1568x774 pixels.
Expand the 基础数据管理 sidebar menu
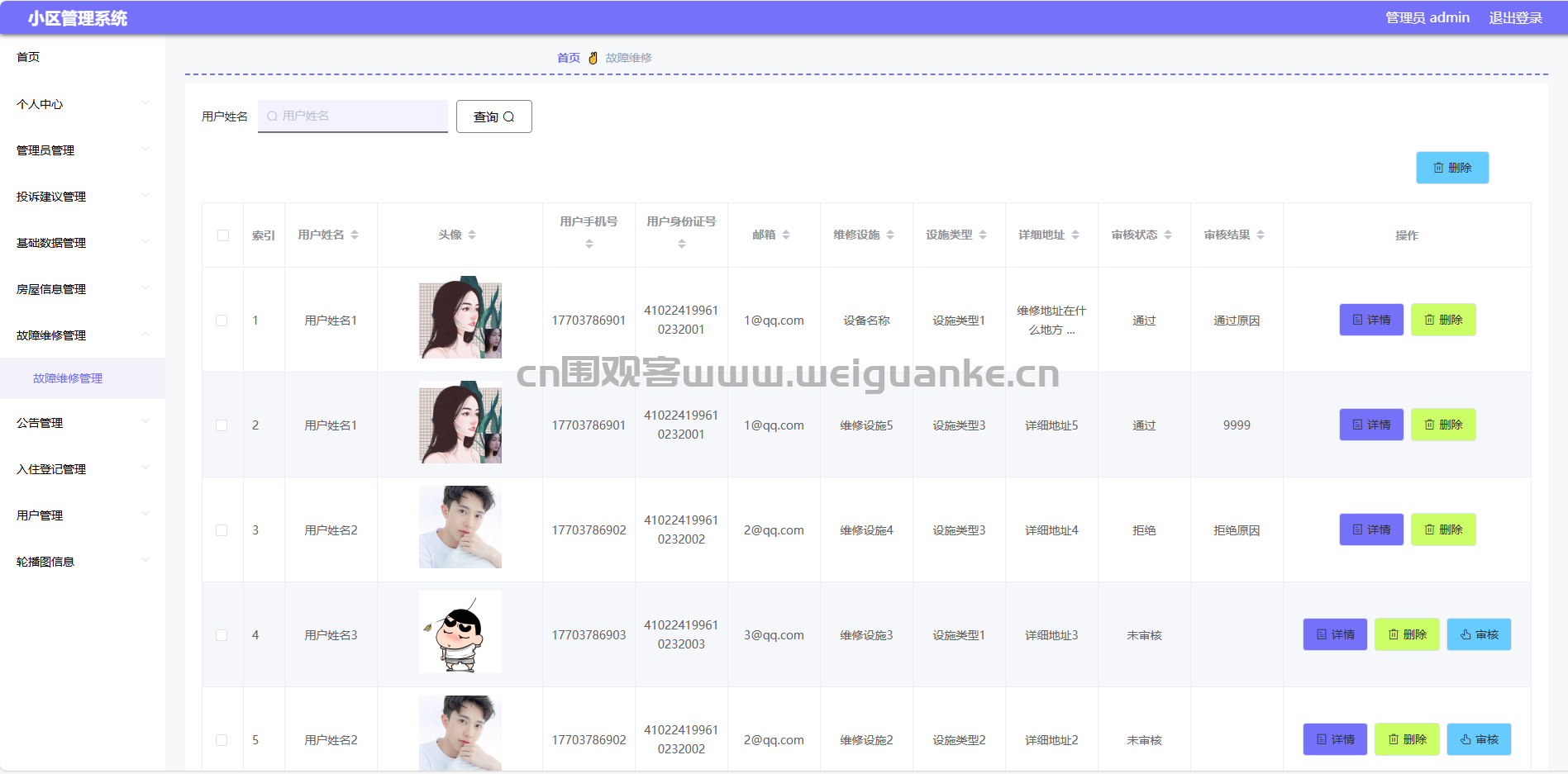pyautogui.click(x=83, y=243)
